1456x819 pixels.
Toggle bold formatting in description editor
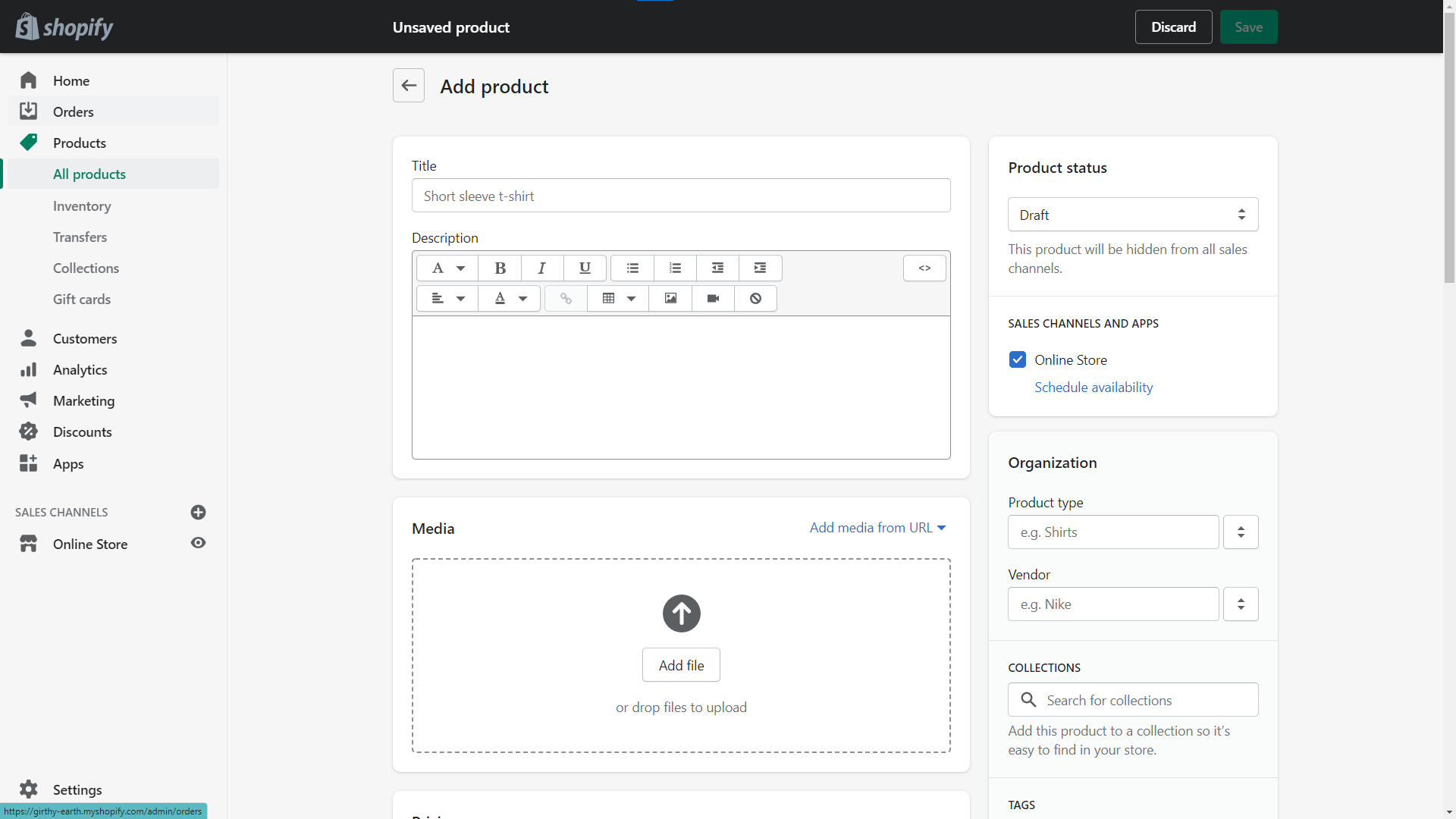[x=500, y=268]
